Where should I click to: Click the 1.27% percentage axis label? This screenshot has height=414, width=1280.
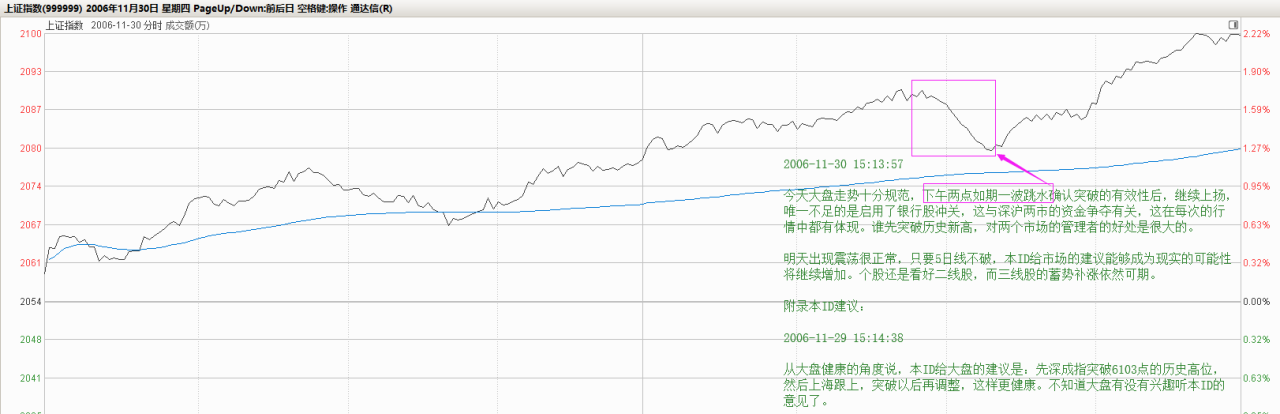1255,149
